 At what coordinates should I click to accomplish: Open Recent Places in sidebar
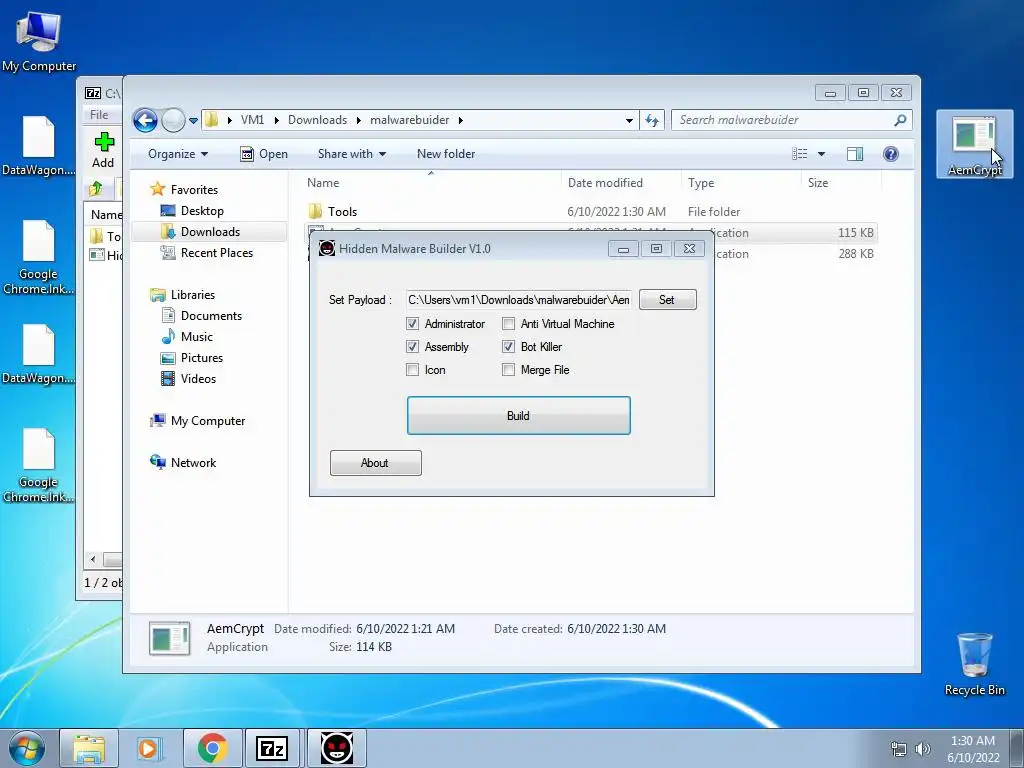click(216, 253)
